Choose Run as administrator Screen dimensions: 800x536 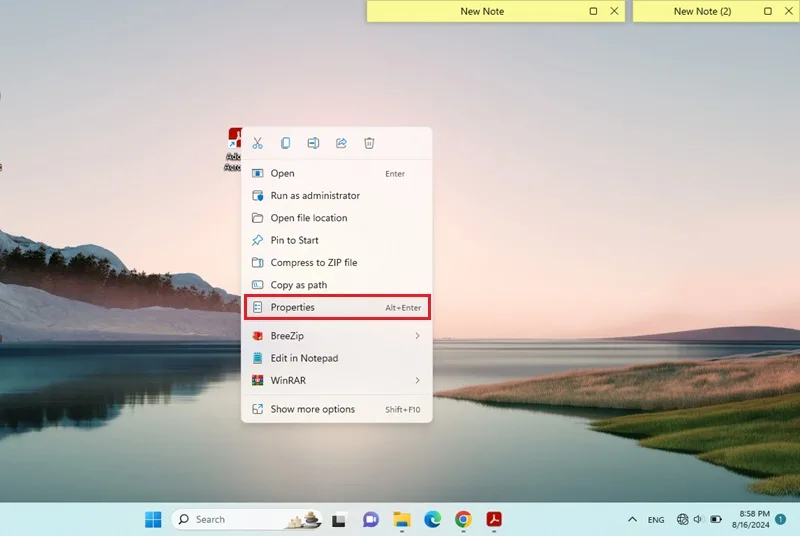(337, 196)
